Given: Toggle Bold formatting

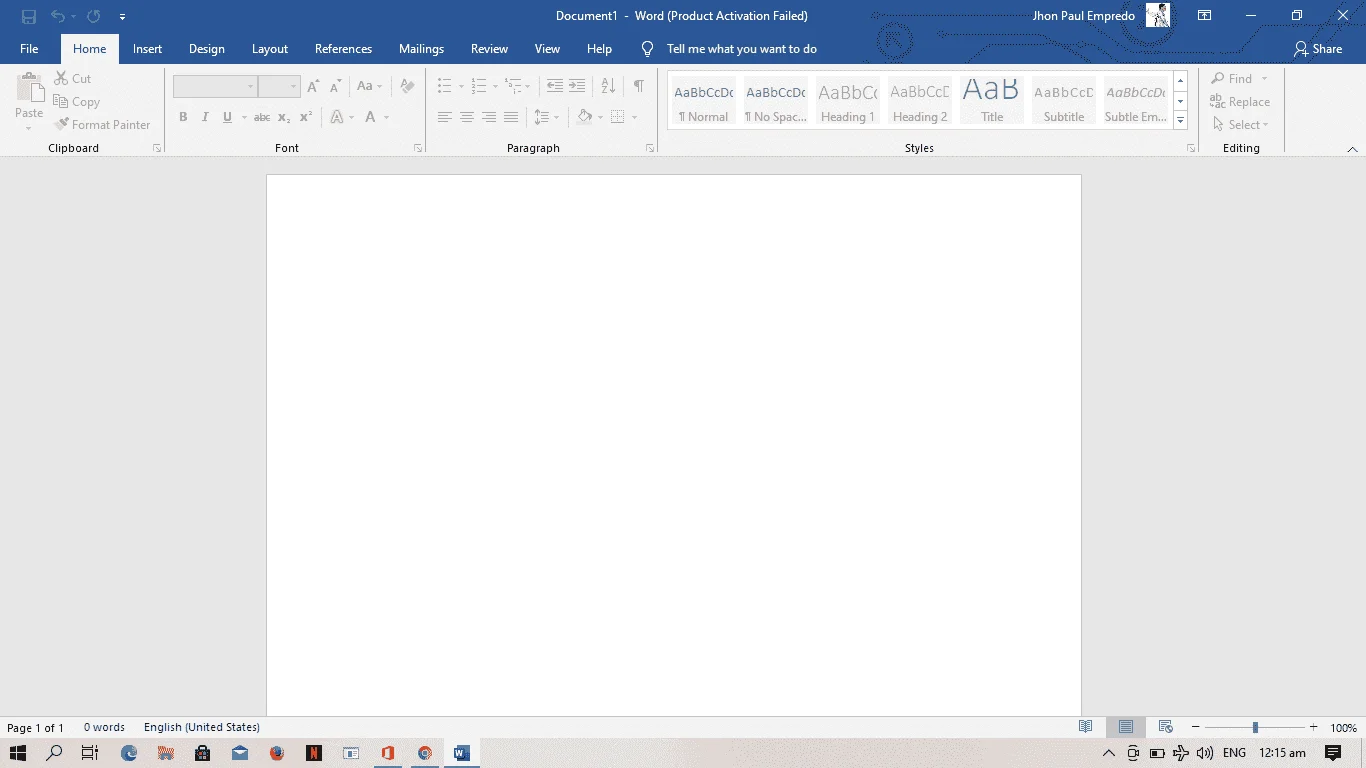Looking at the screenshot, I should pos(183,117).
